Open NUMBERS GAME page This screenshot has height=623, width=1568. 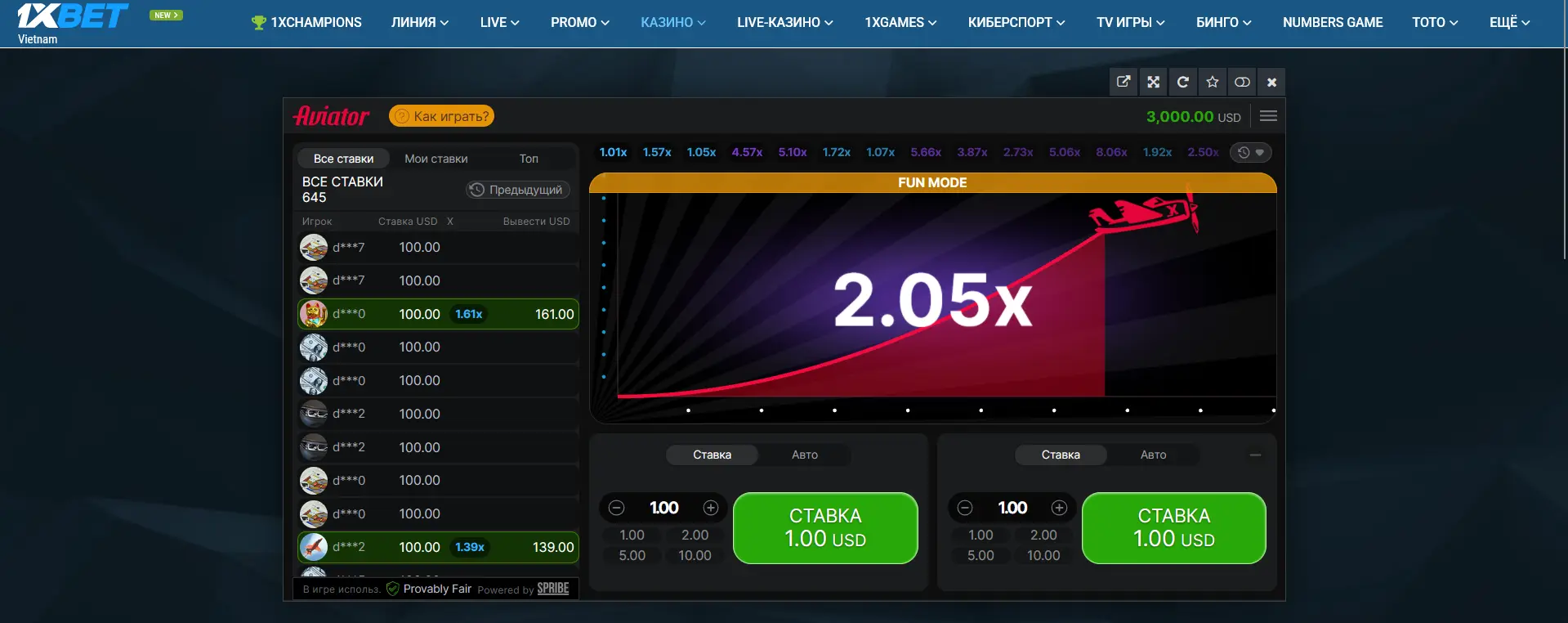(1333, 23)
